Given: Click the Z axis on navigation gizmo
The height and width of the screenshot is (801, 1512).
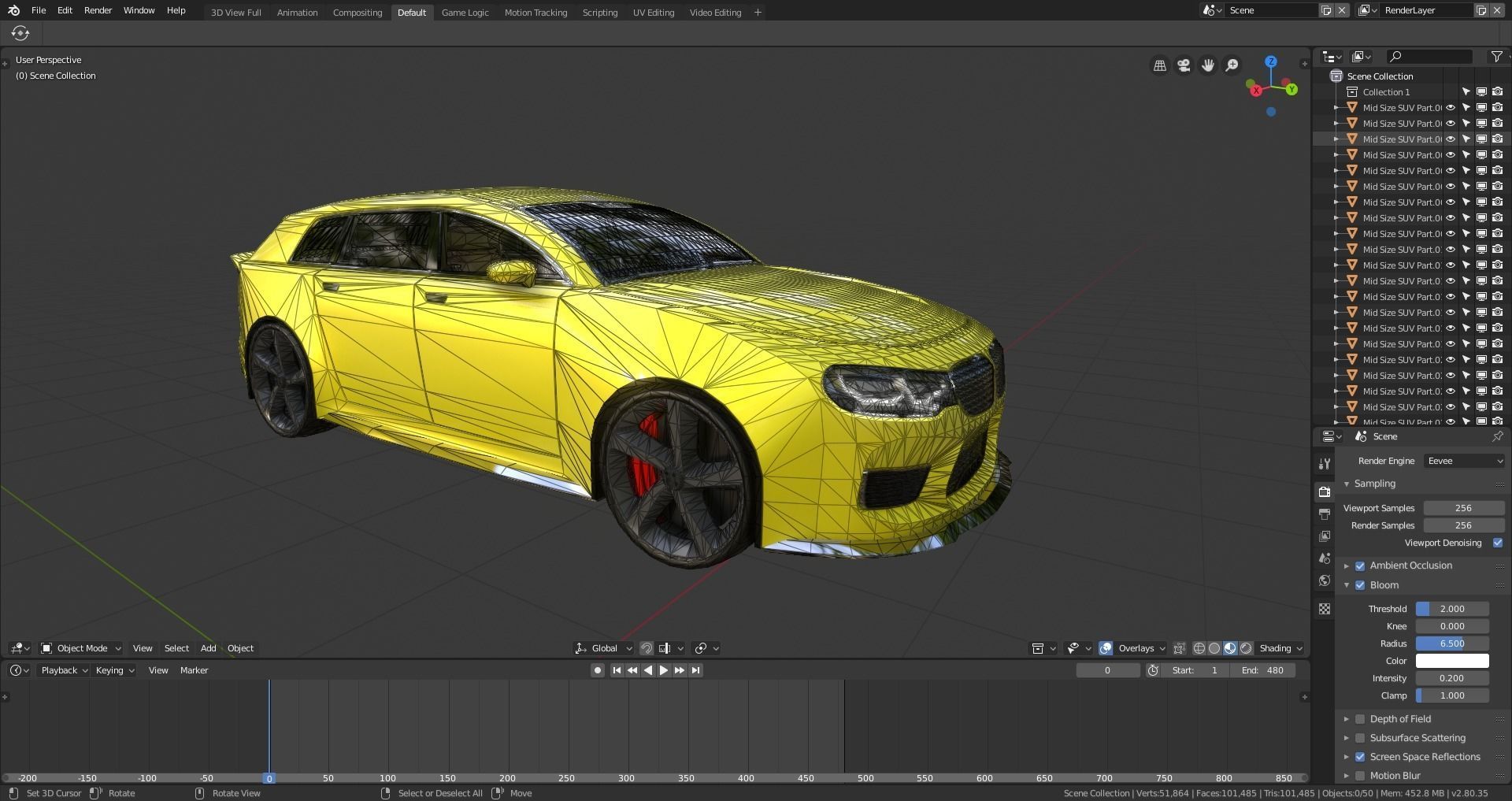Looking at the screenshot, I should coord(1271,61).
